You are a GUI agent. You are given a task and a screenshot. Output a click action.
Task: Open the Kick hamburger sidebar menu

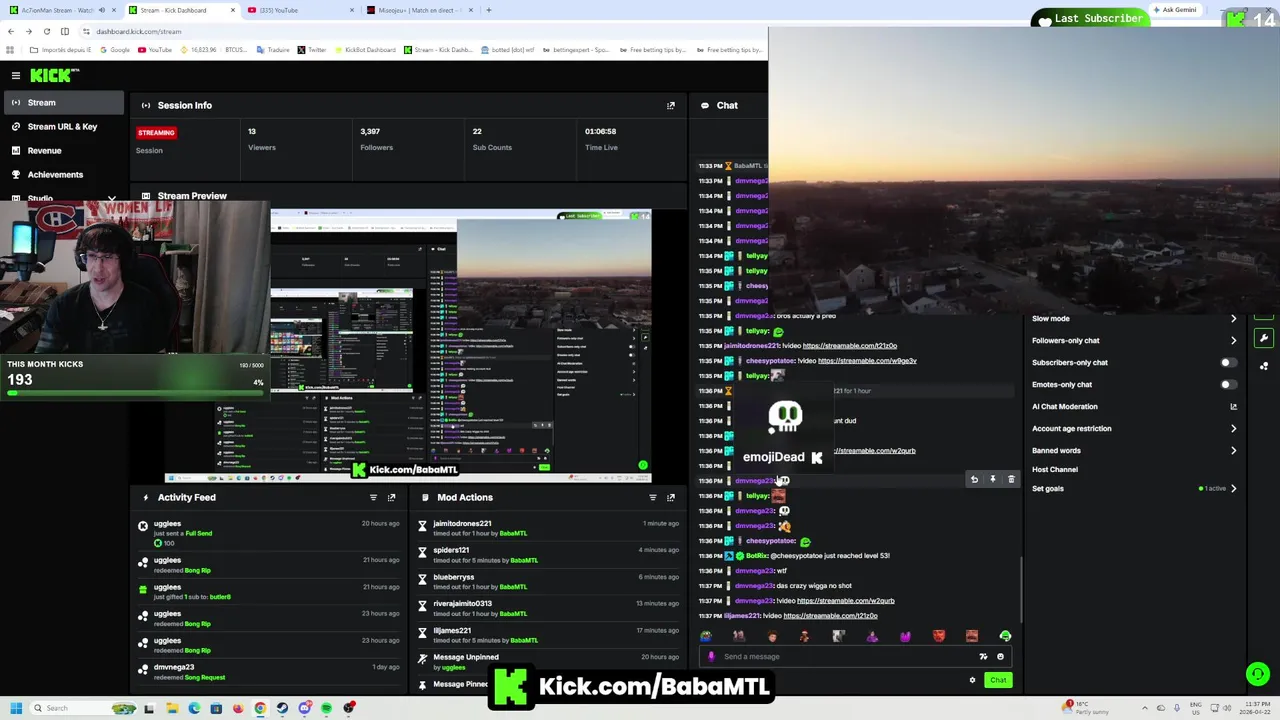[16, 75]
